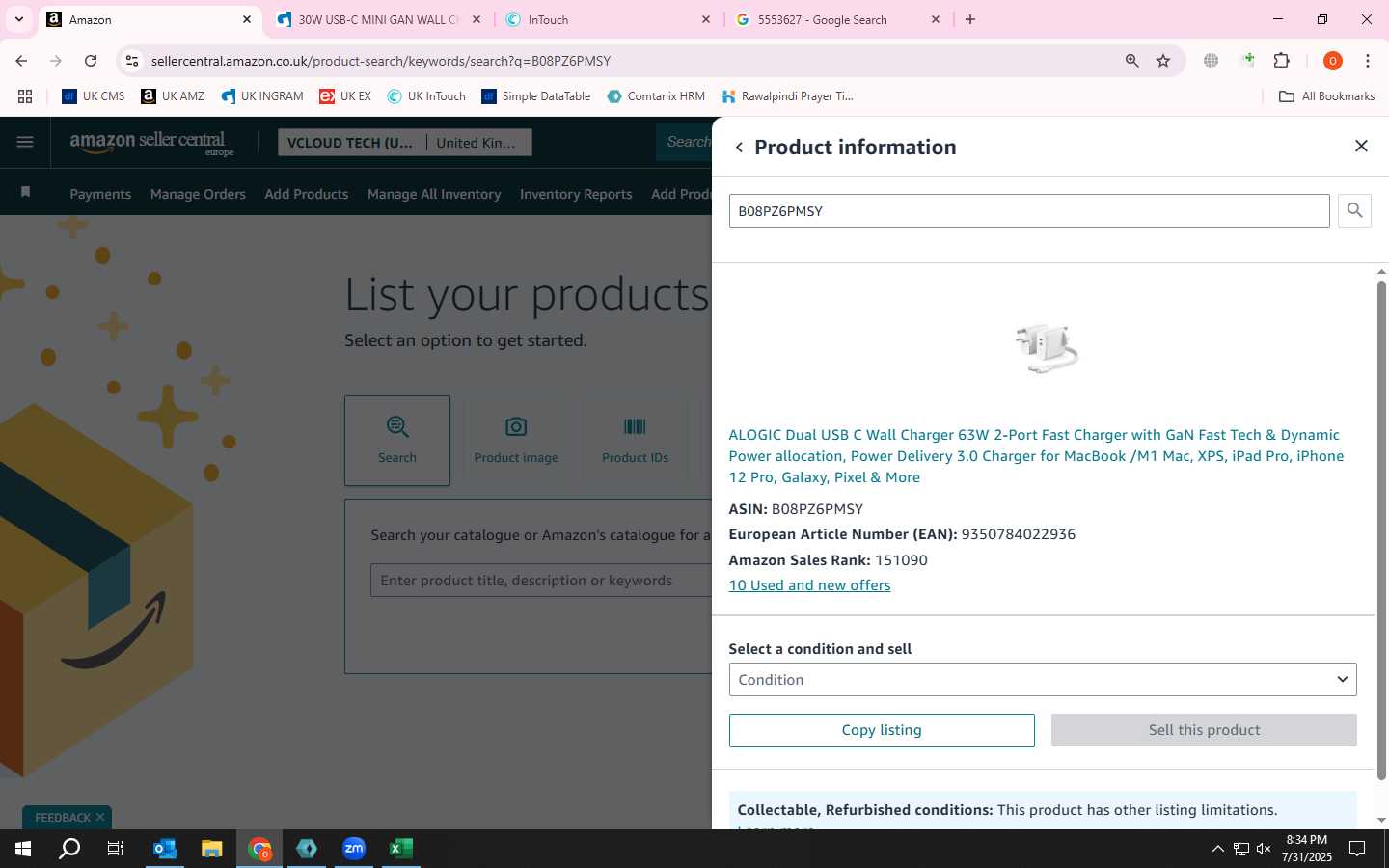Open a new browser tab
1389x868 pixels.
point(970,19)
